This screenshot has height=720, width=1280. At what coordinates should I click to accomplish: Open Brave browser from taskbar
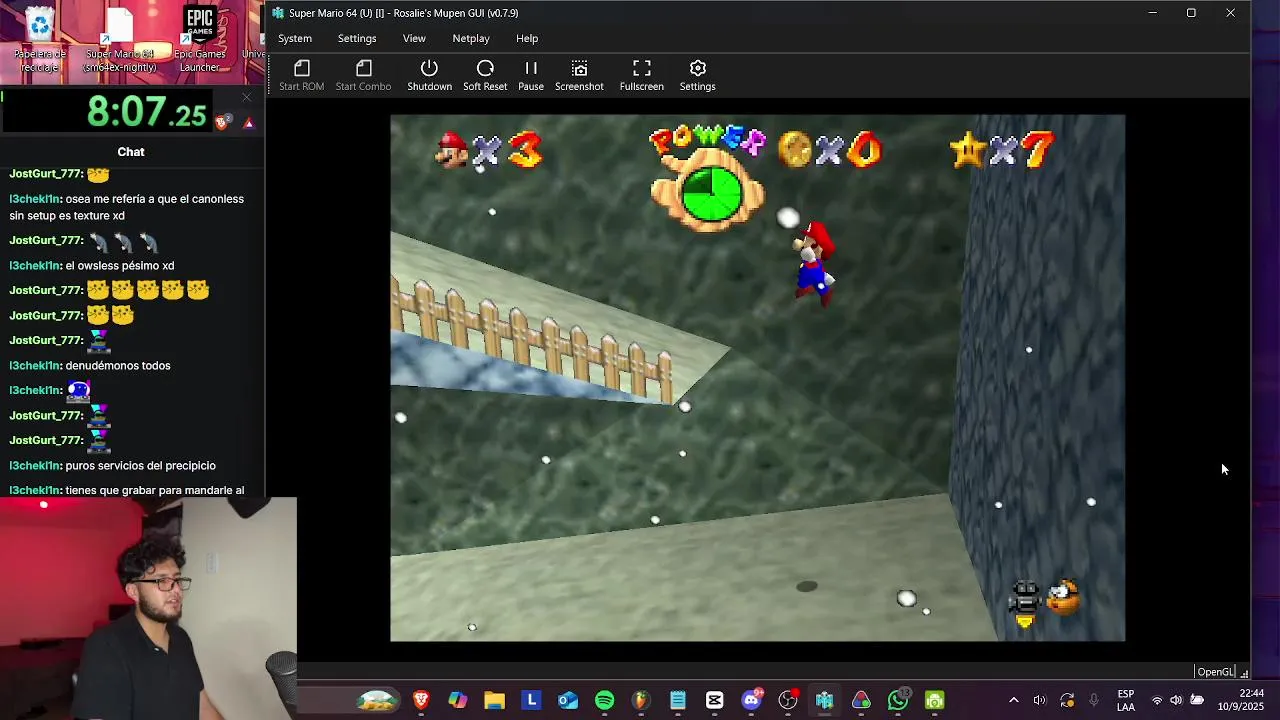(x=421, y=700)
